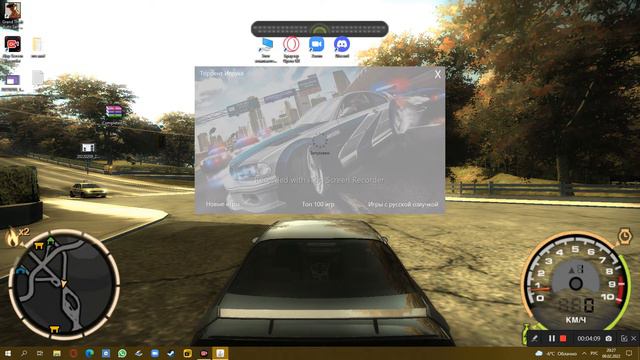Expand the system tray hidden icons arrow
Viewport: 640px width, 360px height.
coord(584,353)
